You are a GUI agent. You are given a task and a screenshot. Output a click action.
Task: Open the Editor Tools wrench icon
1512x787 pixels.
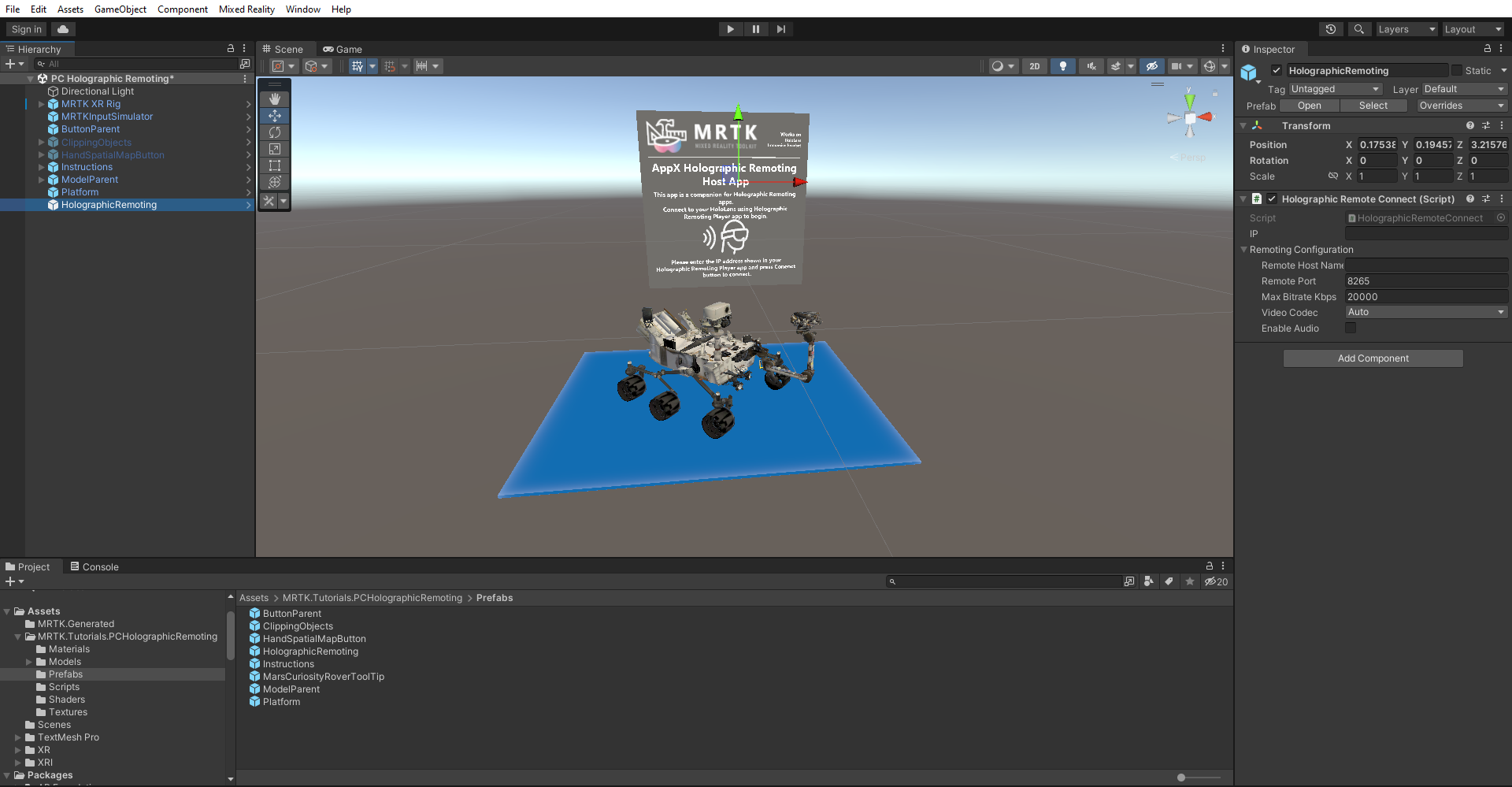pyautogui.click(x=268, y=201)
